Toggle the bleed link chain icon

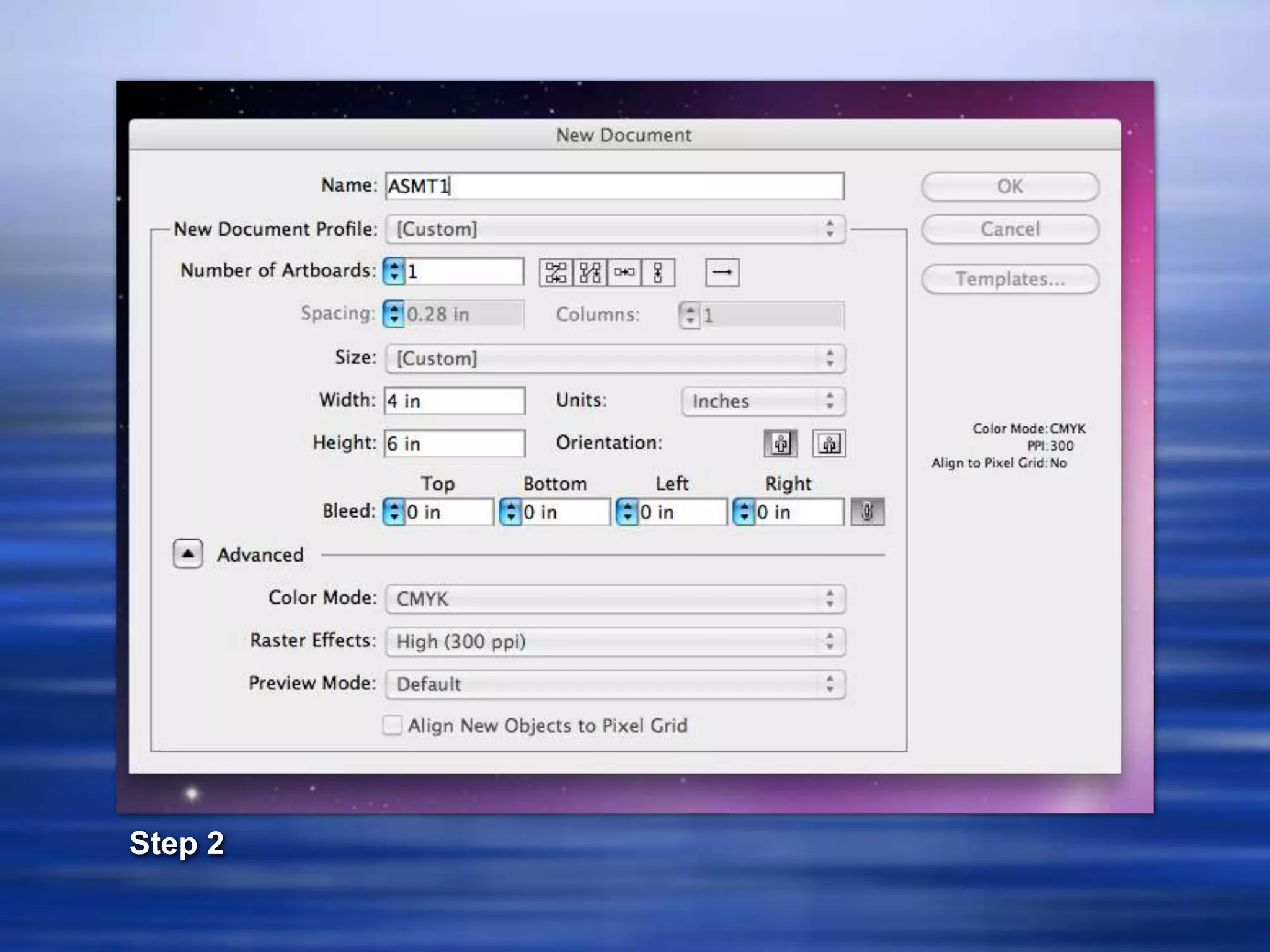867,512
